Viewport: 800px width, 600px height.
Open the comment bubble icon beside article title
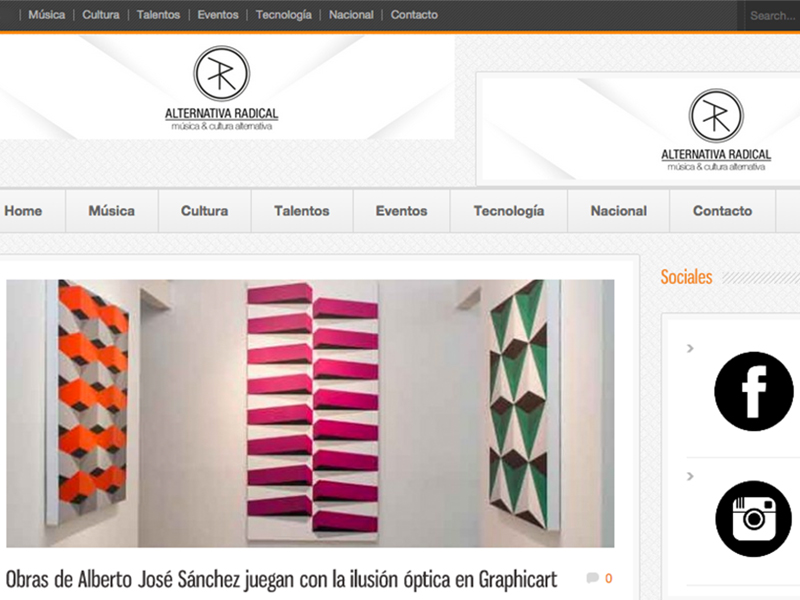coord(592,578)
